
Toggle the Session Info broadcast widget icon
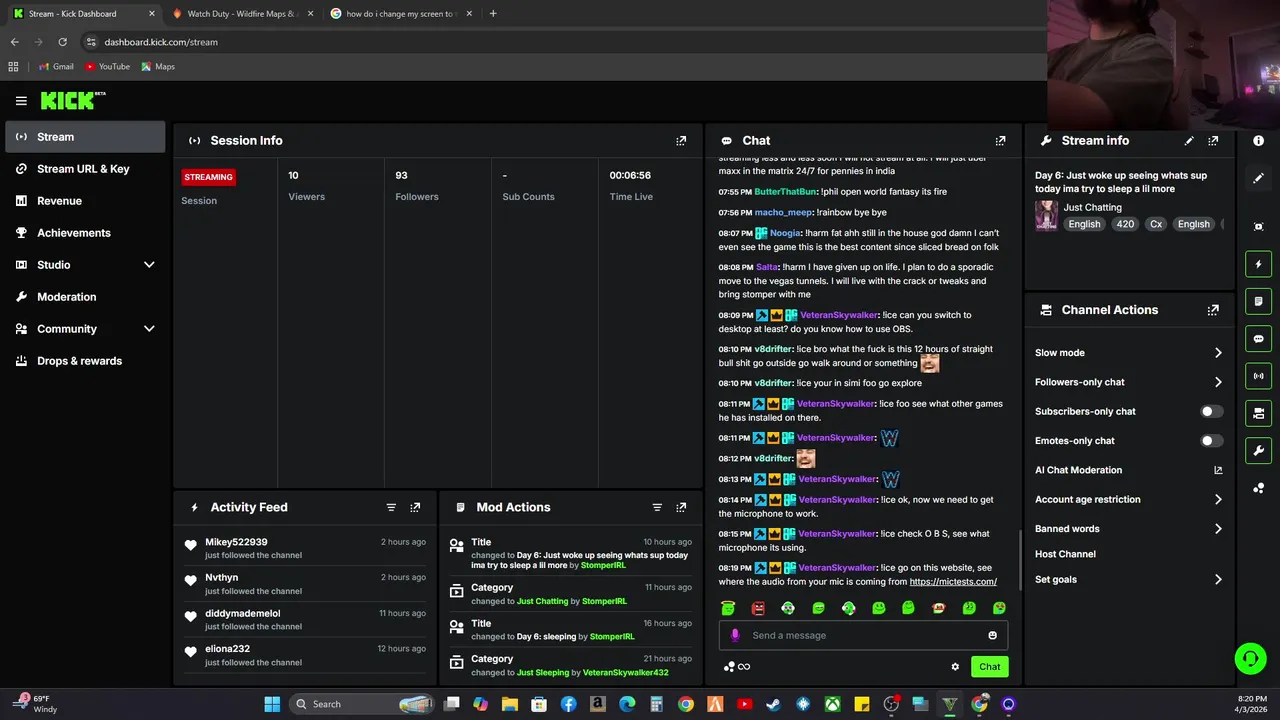pyautogui.click(x=1258, y=376)
